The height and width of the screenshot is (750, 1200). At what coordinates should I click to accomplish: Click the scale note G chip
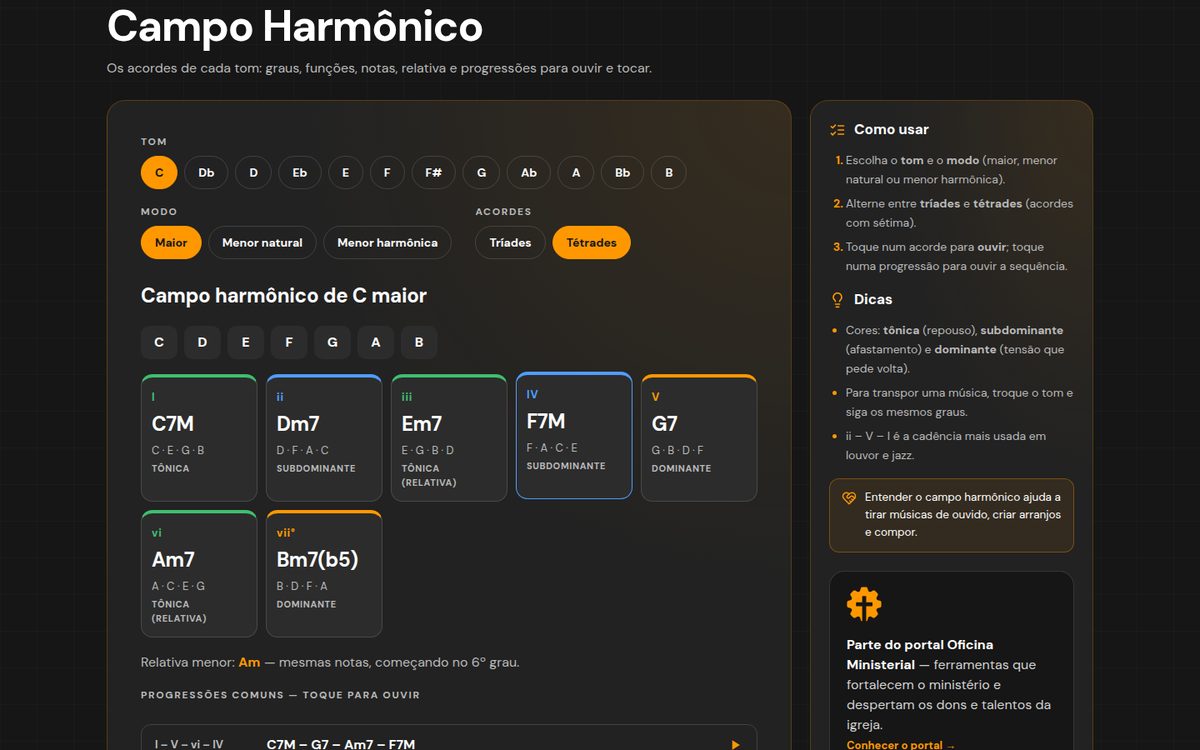click(x=332, y=342)
